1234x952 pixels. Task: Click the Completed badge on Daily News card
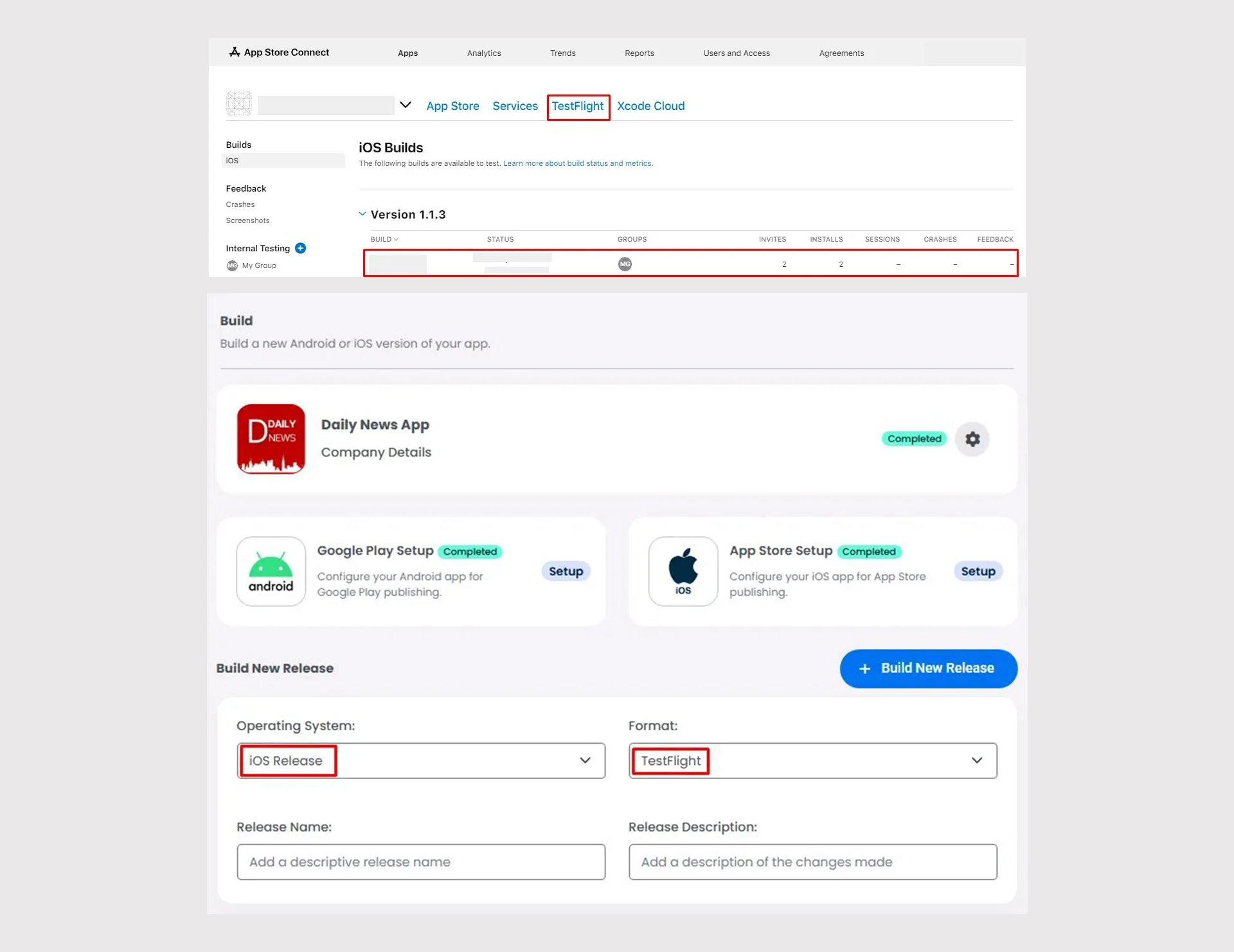click(x=914, y=439)
